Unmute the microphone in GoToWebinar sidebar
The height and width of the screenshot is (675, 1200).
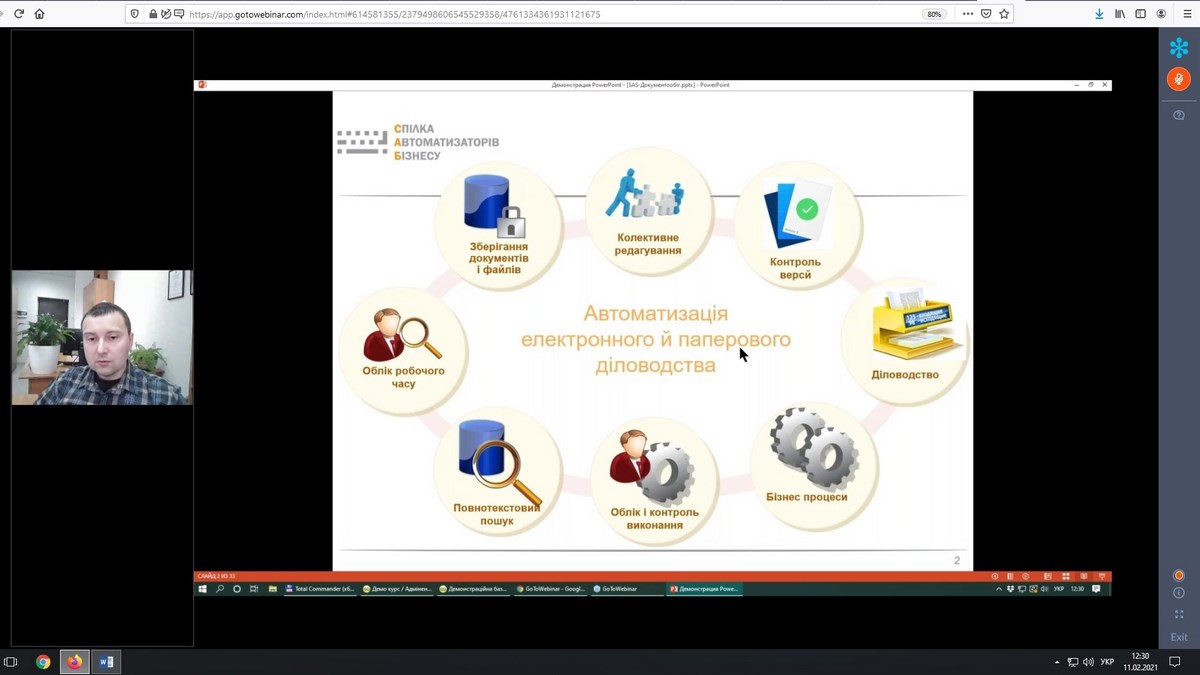click(x=1178, y=79)
